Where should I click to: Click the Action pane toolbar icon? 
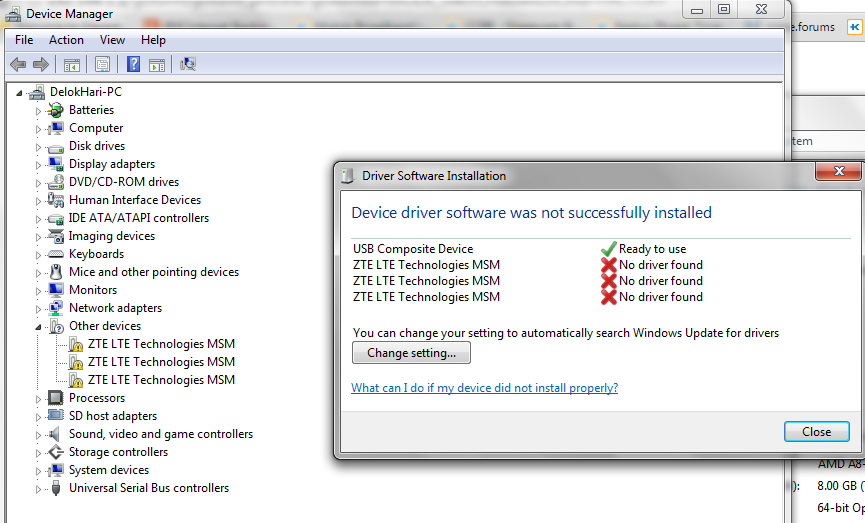pos(157,65)
